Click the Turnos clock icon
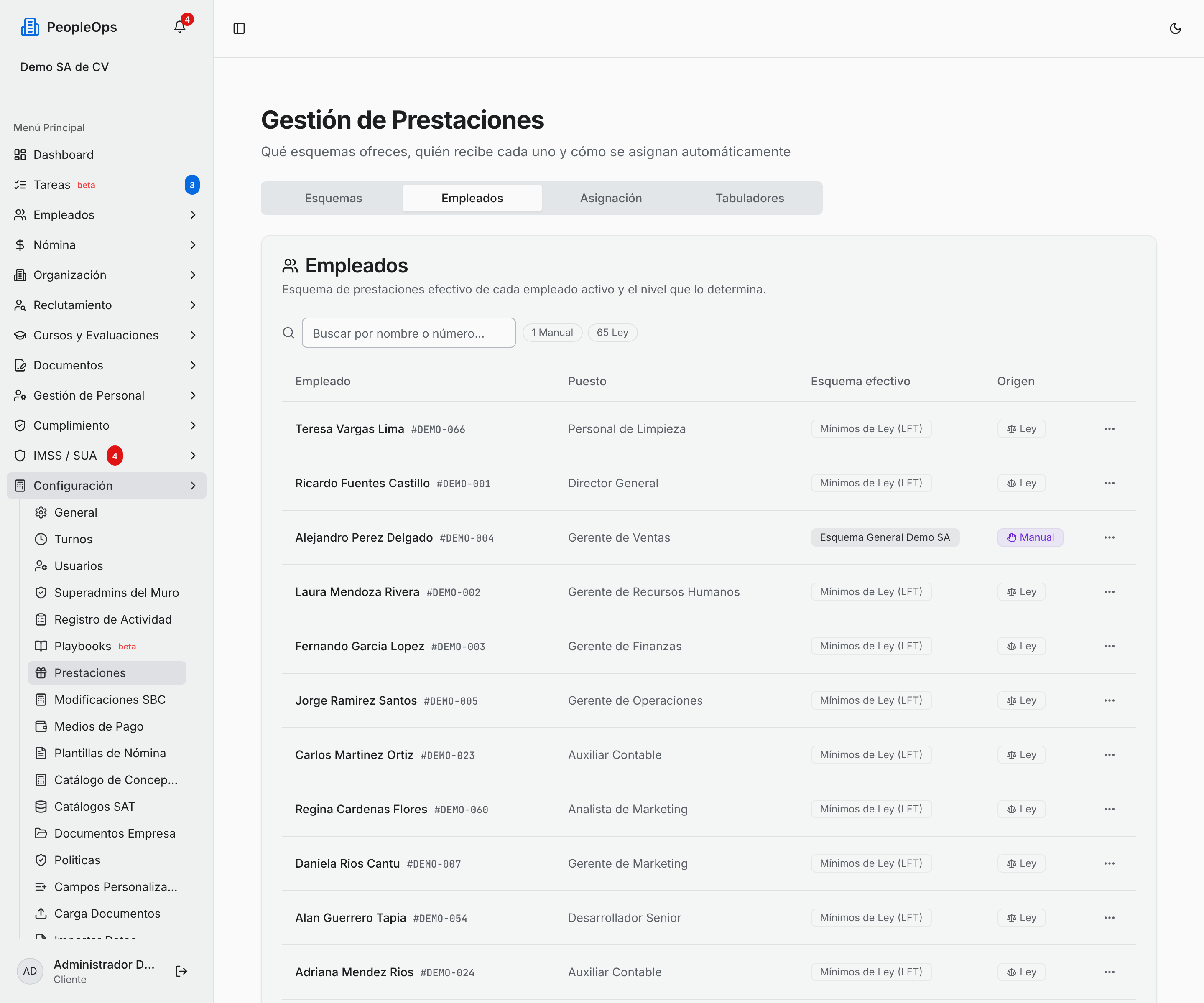Screen dimensions: 1204x1003 (x=41, y=540)
